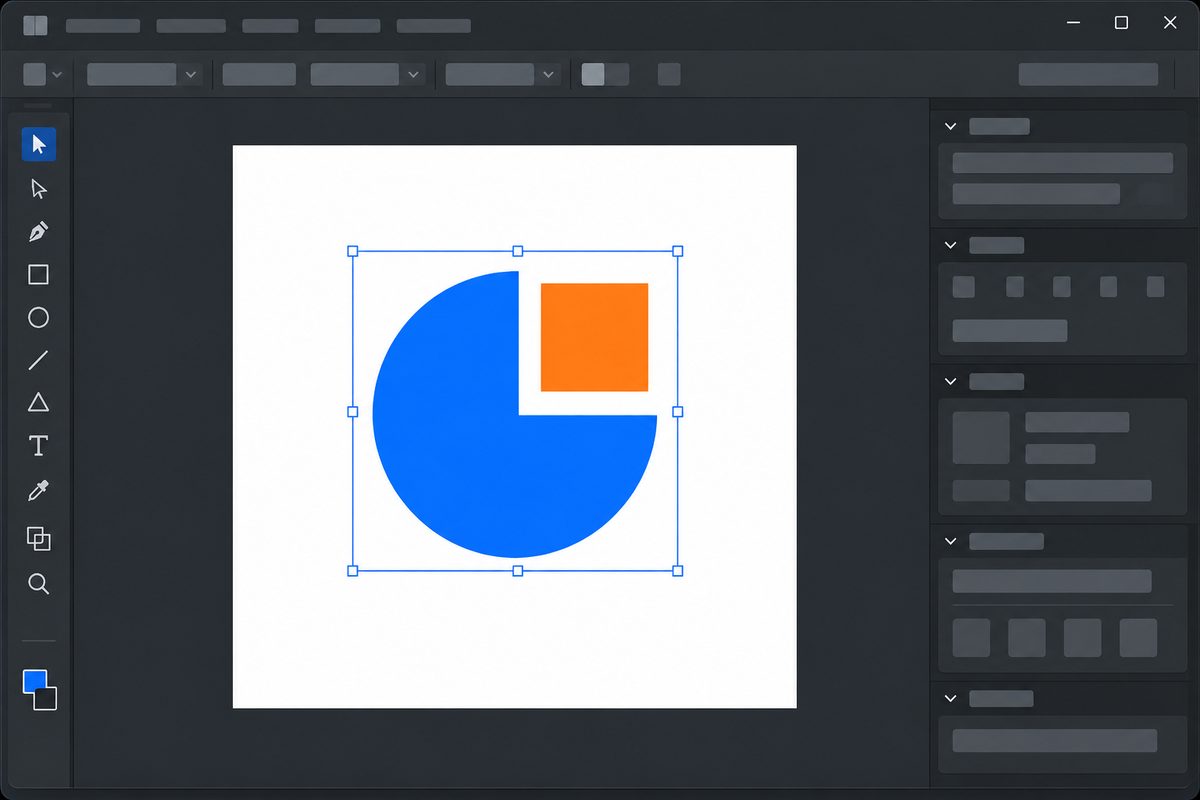Click the app logo icon in the title bar
Screen dimensions: 1200x800
[x=35, y=25]
